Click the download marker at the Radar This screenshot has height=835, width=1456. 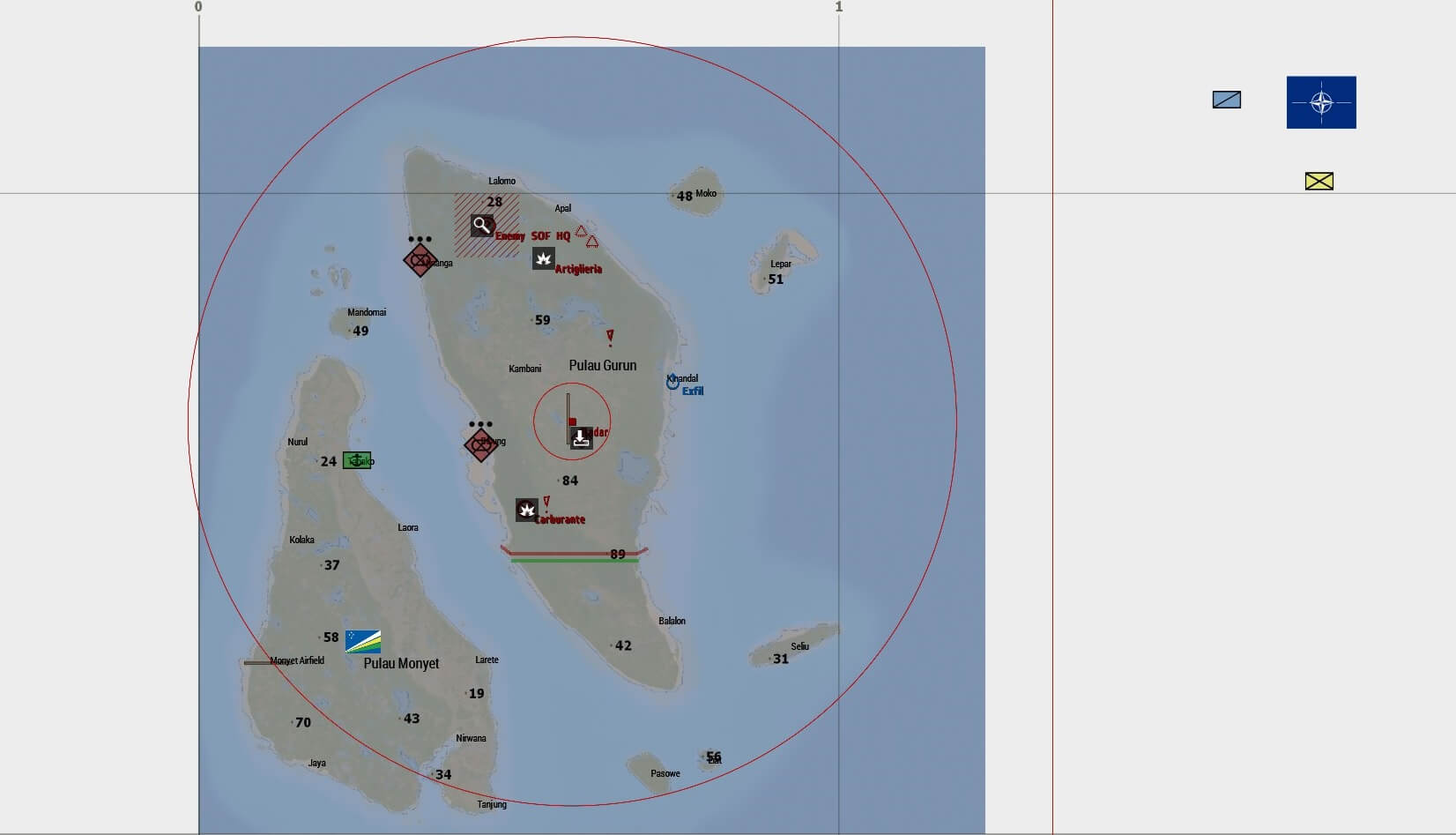click(580, 437)
